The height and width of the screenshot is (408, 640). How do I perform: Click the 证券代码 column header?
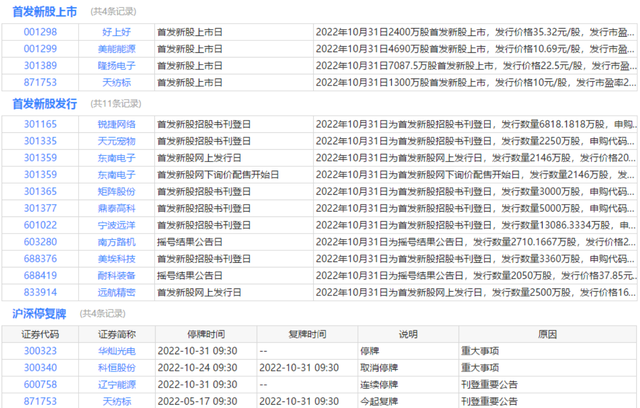pos(40,334)
